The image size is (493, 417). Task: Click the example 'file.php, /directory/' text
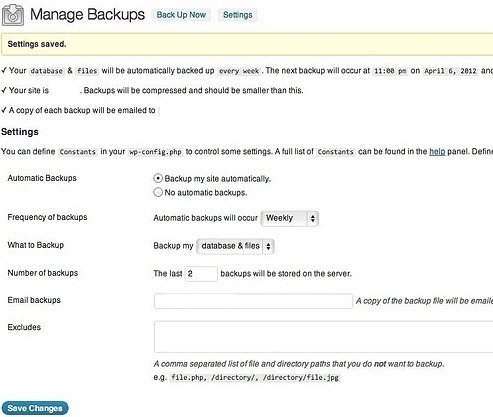coord(255,378)
